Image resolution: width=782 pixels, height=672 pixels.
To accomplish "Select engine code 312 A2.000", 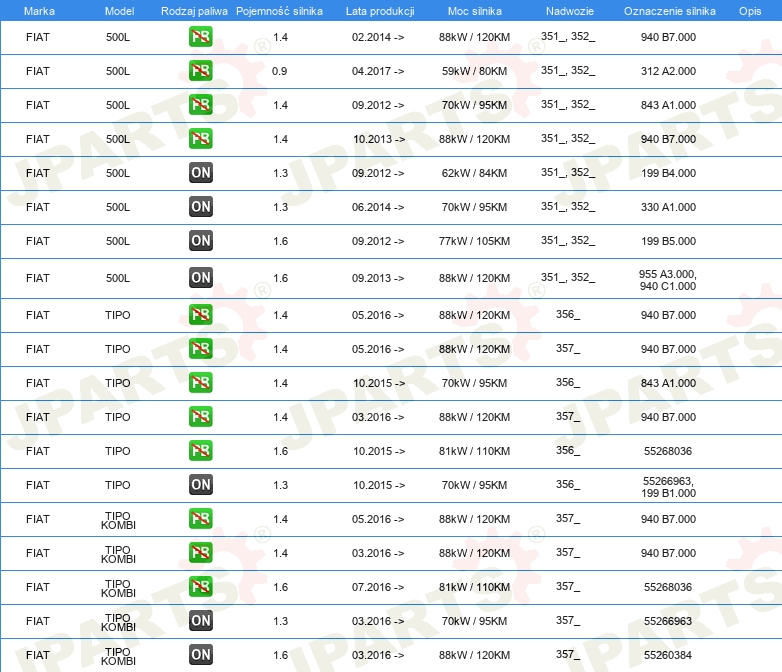I will point(668,71).
